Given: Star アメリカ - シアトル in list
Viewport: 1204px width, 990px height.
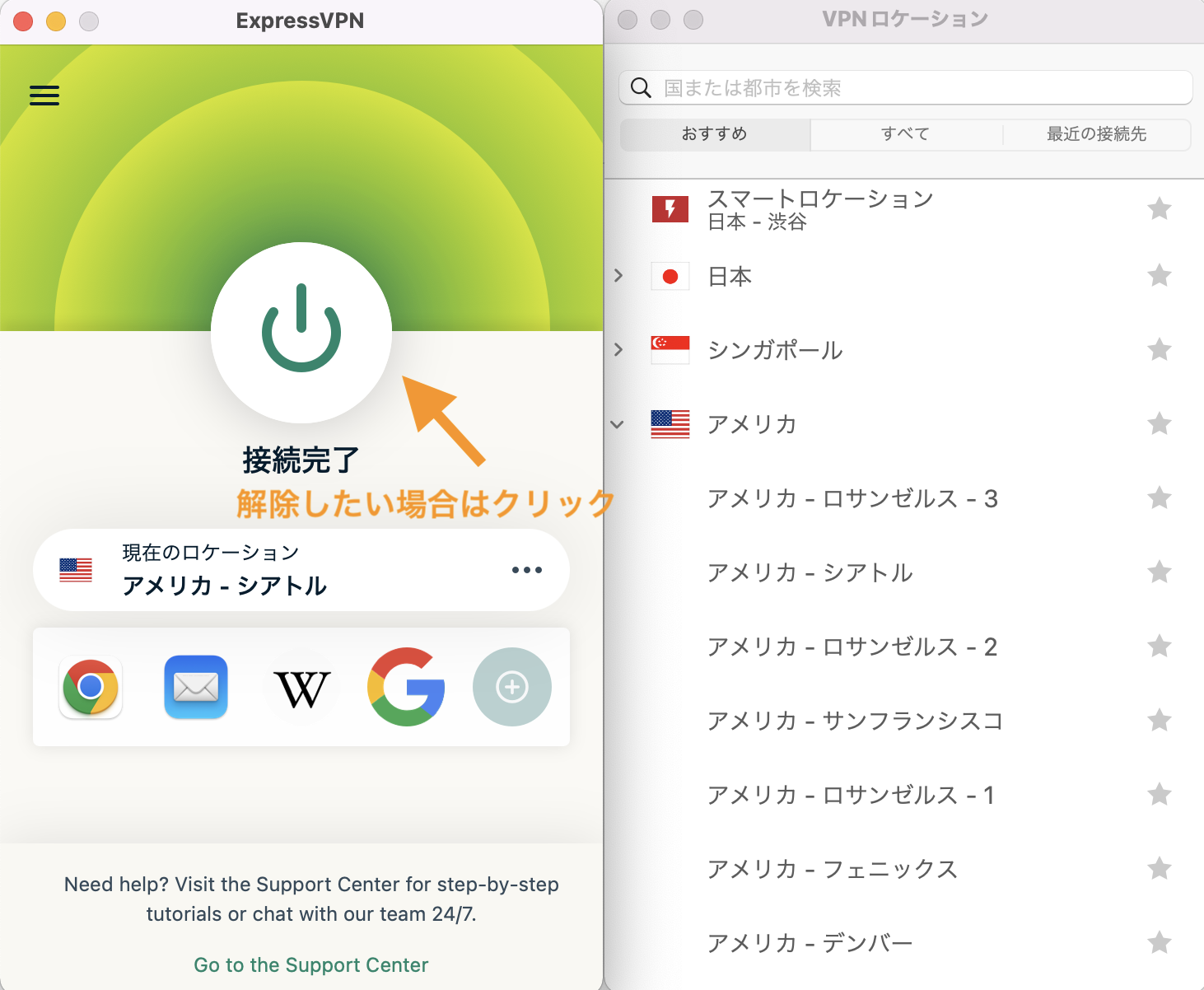Looking at the screenshot, I should tap(1160, 572).
